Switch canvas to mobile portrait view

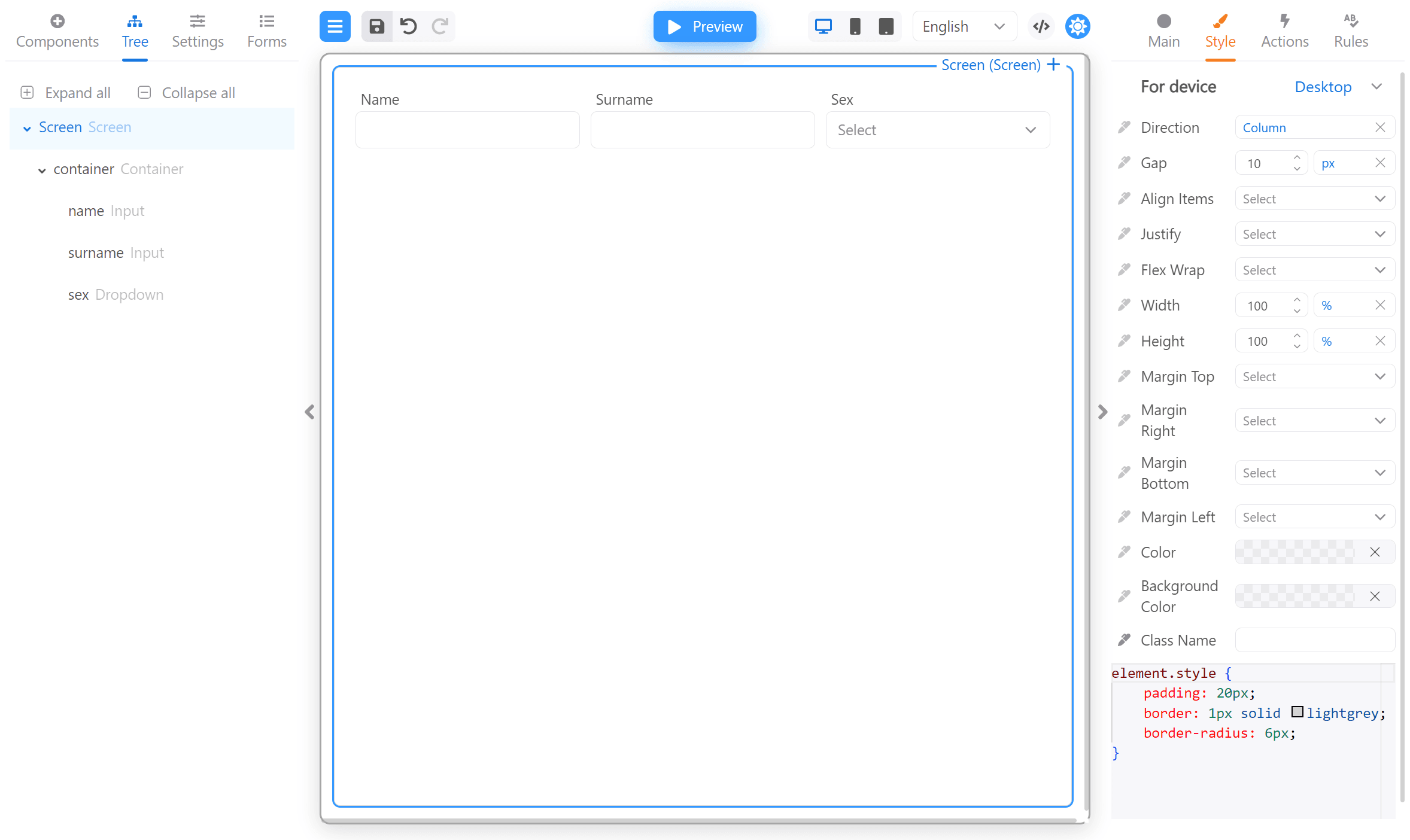(x=855, y=26)
